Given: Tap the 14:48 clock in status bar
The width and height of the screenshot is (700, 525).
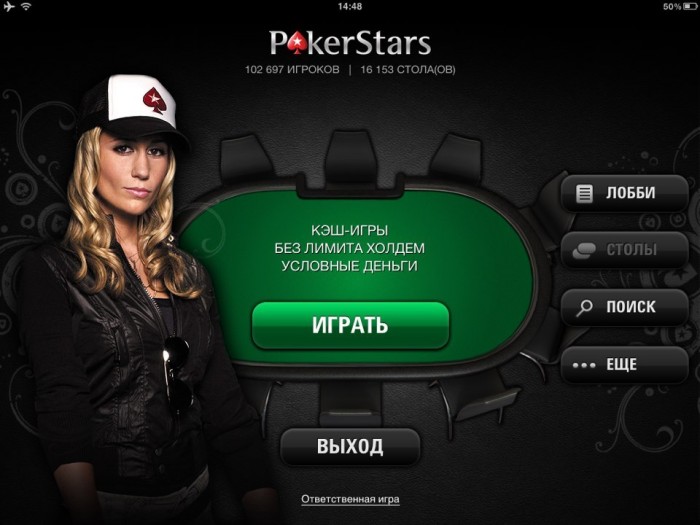Looking at the screenshot, I should tap(350, 6).
